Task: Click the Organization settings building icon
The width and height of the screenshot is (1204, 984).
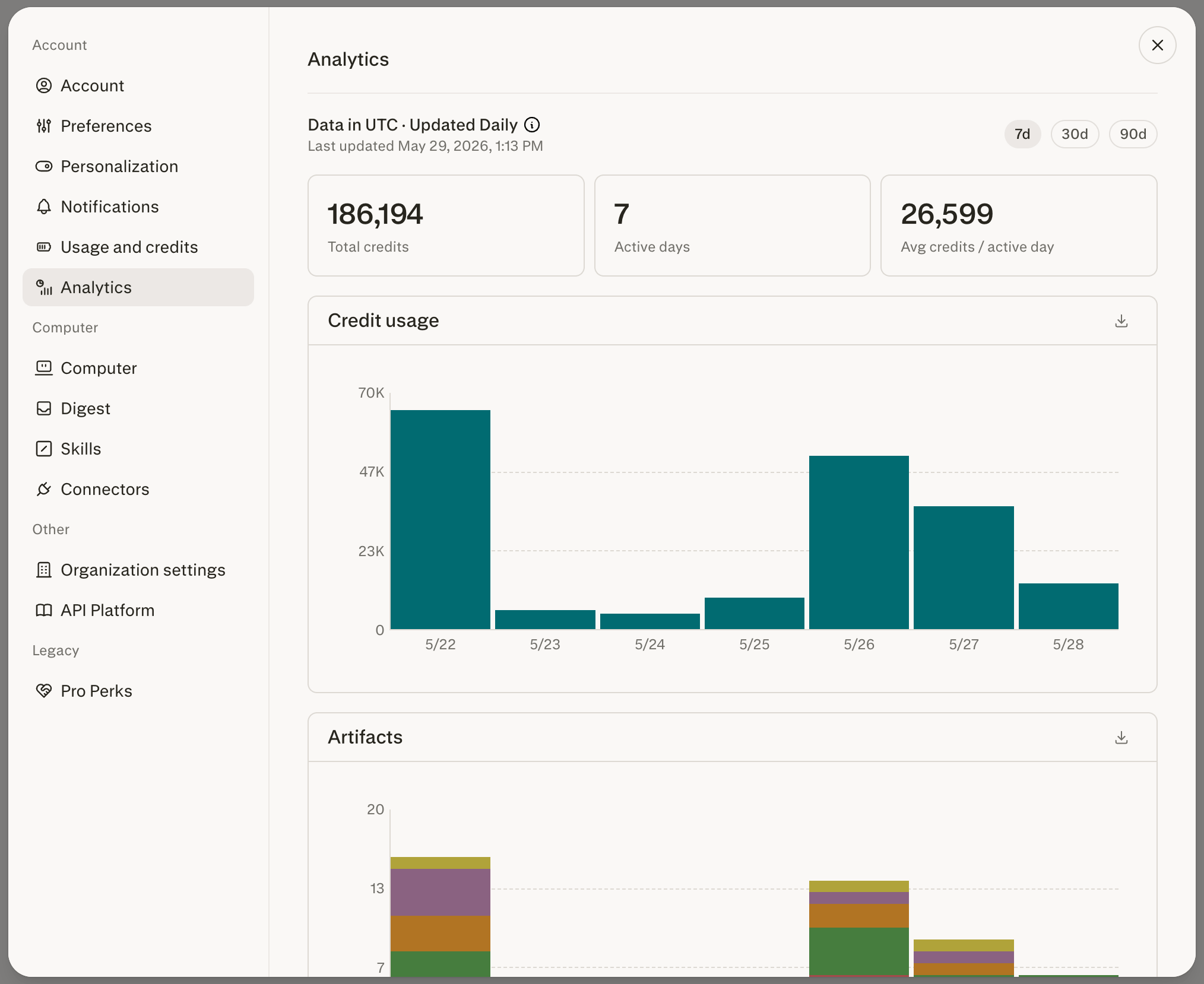Action: pos(44,570)
